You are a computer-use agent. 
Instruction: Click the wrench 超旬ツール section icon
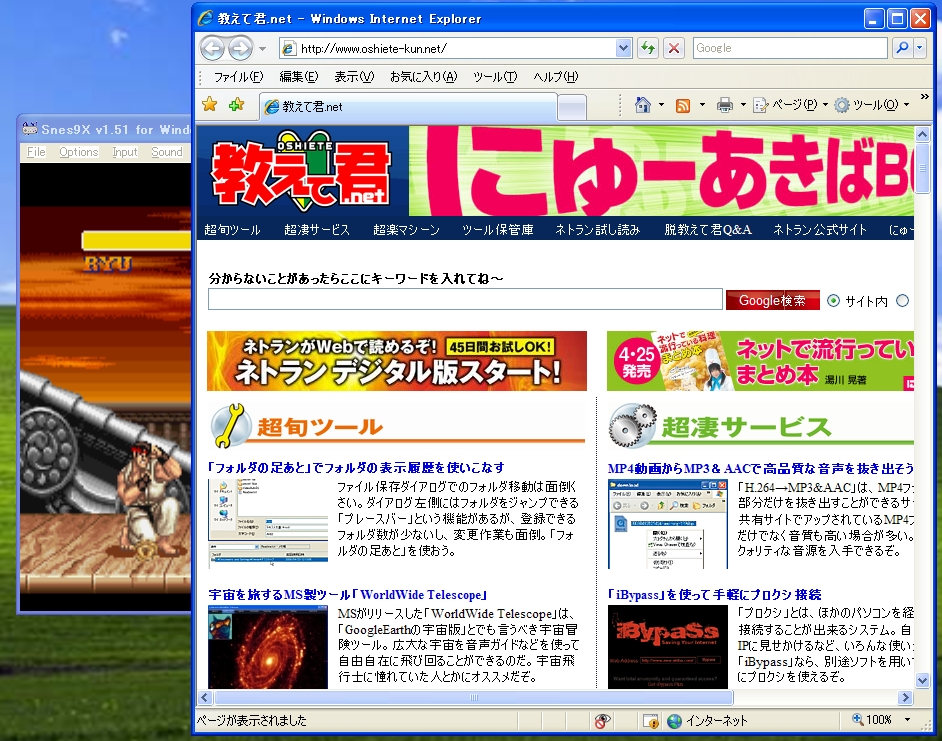point(230,425)
